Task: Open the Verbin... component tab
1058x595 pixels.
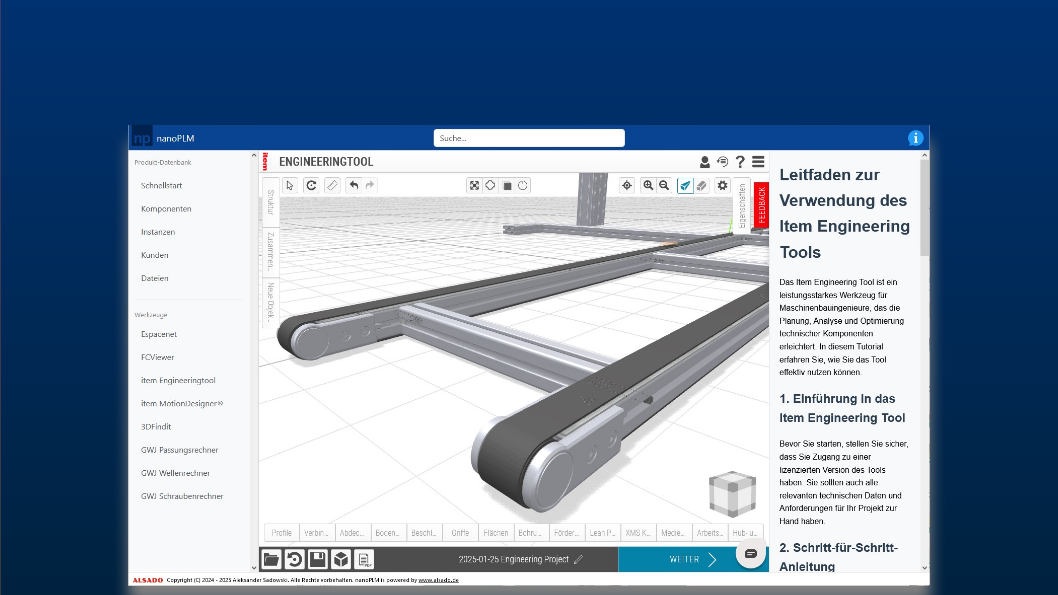Action: pyautogui.click(x=316, y=533)
